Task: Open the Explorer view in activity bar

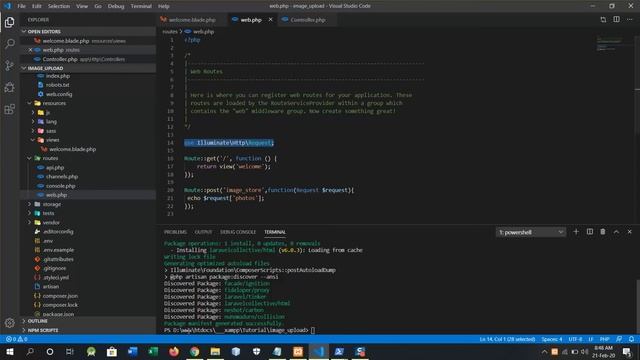Action: coord(9,22)
